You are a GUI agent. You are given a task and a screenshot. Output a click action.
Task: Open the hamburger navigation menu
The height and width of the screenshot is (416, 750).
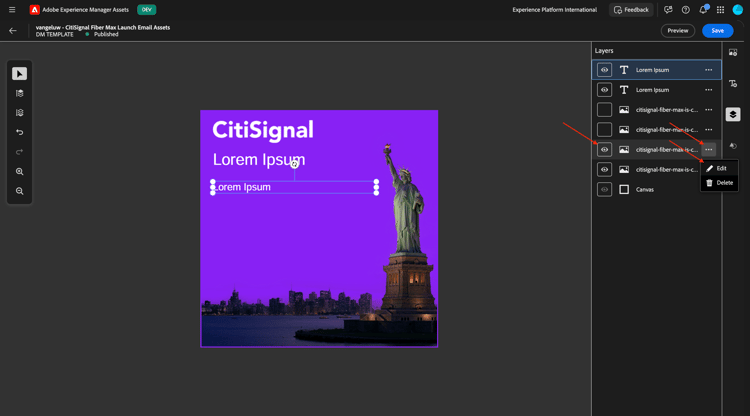(x=12, y=10)
